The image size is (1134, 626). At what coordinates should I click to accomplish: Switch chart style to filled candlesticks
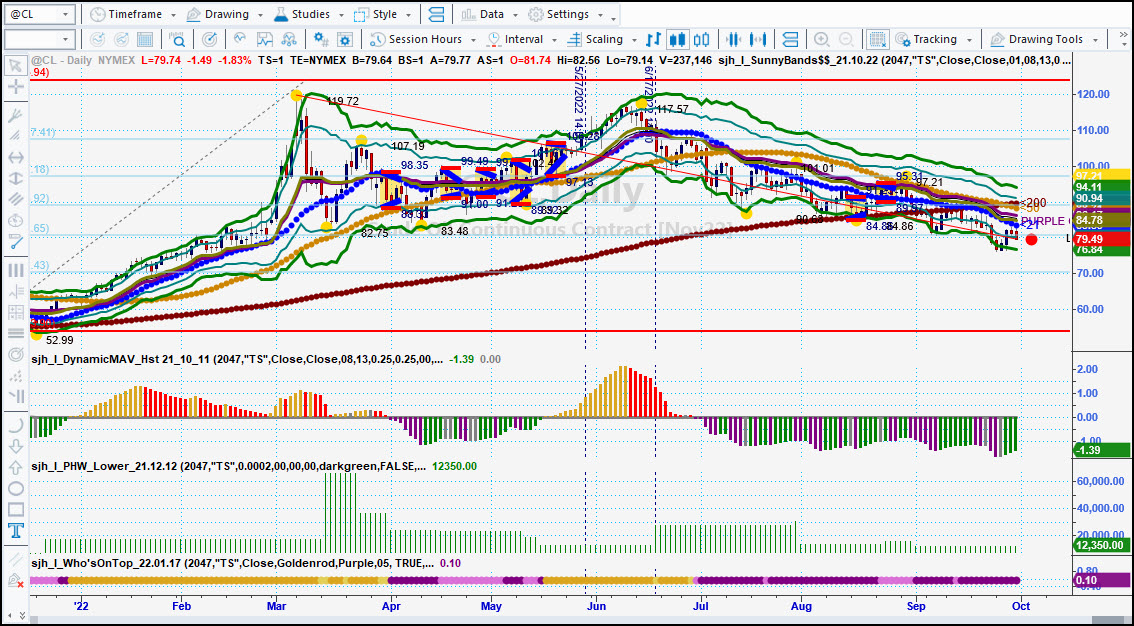(x=678, y=39)
